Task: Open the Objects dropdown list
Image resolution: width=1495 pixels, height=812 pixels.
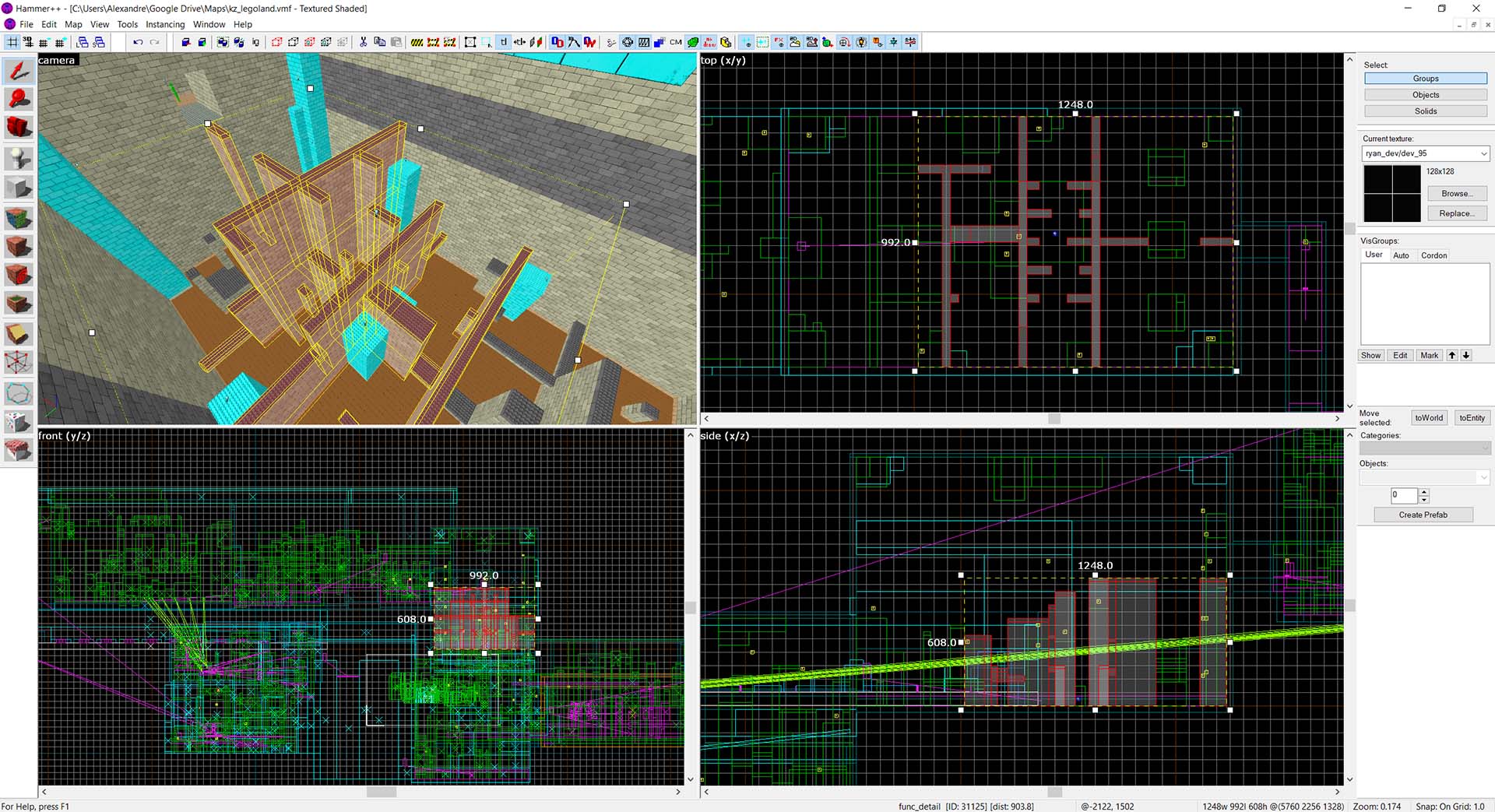Action: pos(1483,476)
